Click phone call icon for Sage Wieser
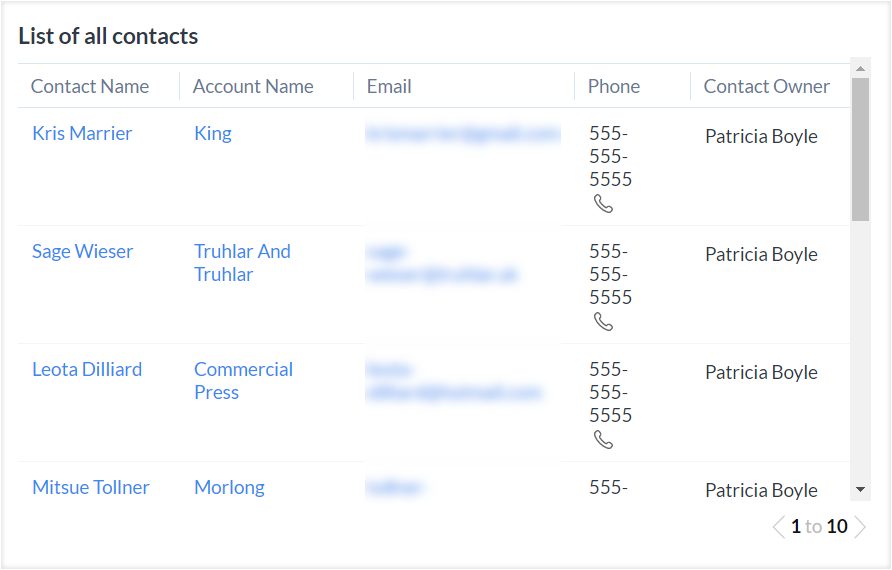 (603, 322)
